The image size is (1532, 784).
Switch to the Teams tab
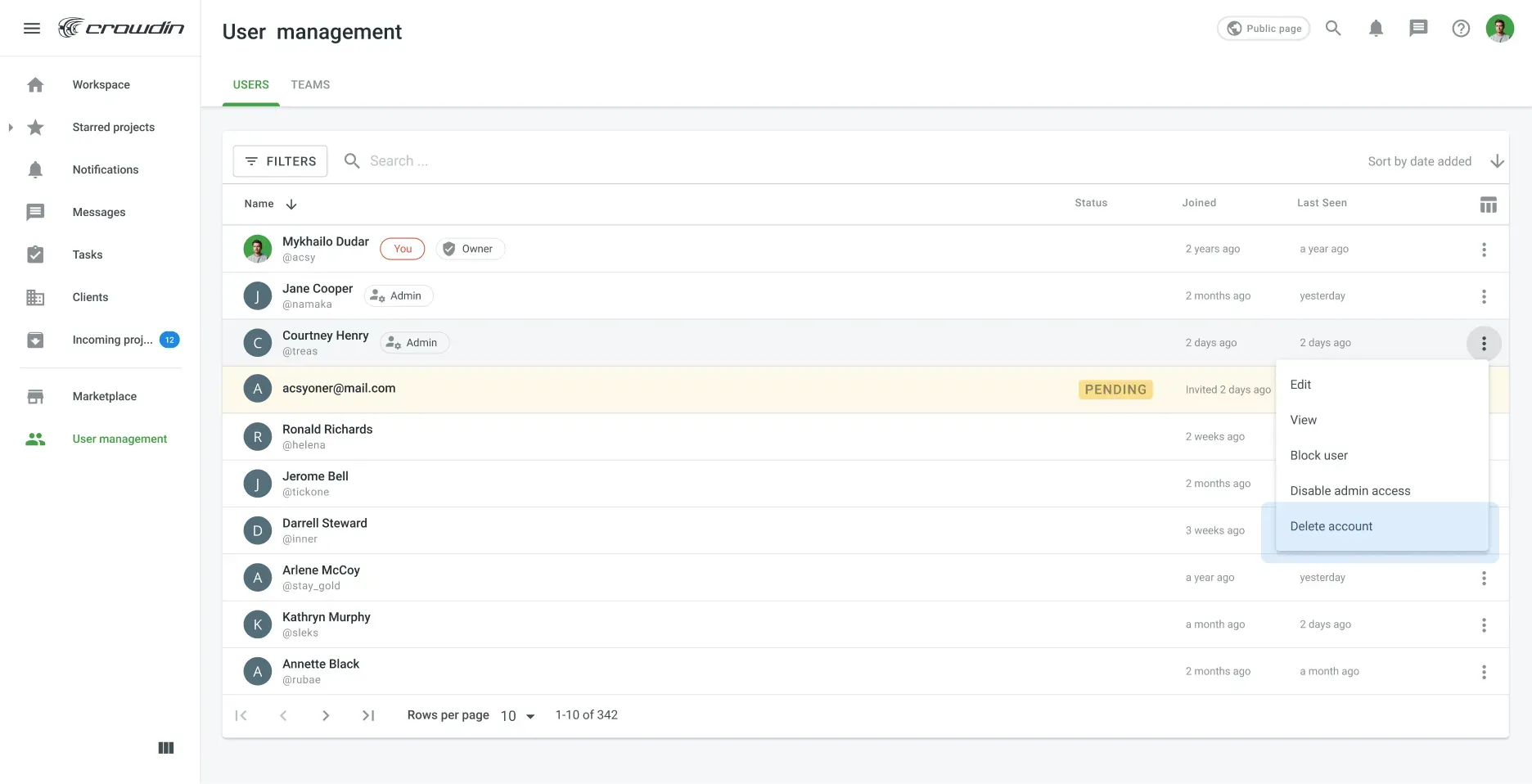(x=310, y=85)
